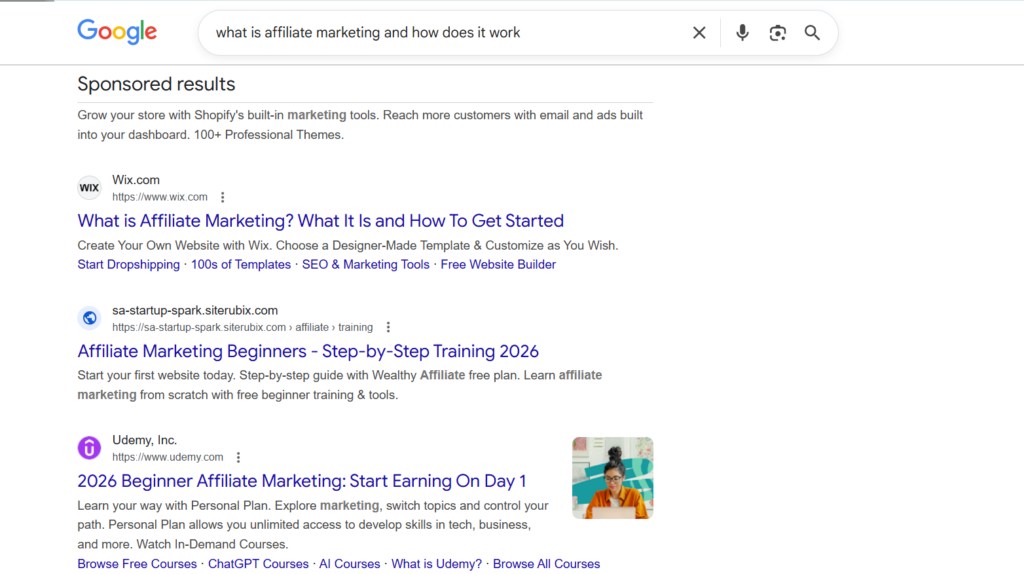Click the Udemy ad thumbnail image
The width and height of the screenshot is (1024, 574).
pos(613,478)
